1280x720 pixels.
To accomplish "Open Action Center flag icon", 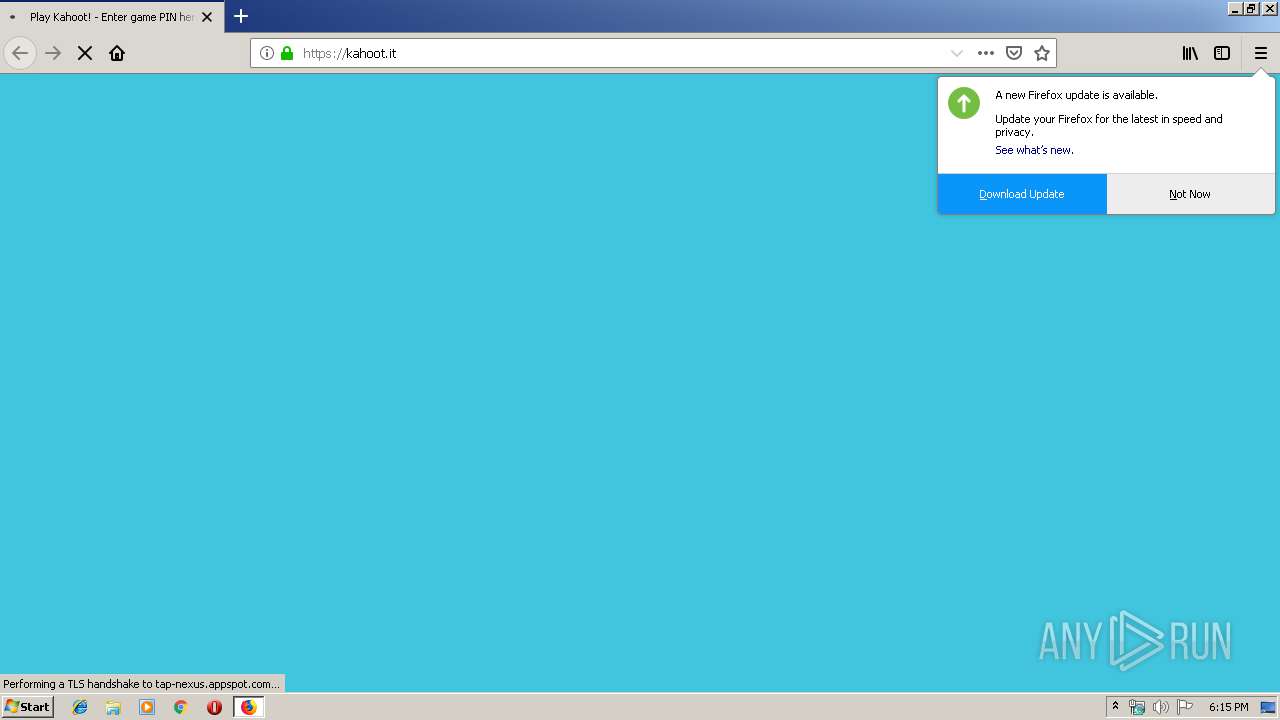I will tap(1185, 707).
